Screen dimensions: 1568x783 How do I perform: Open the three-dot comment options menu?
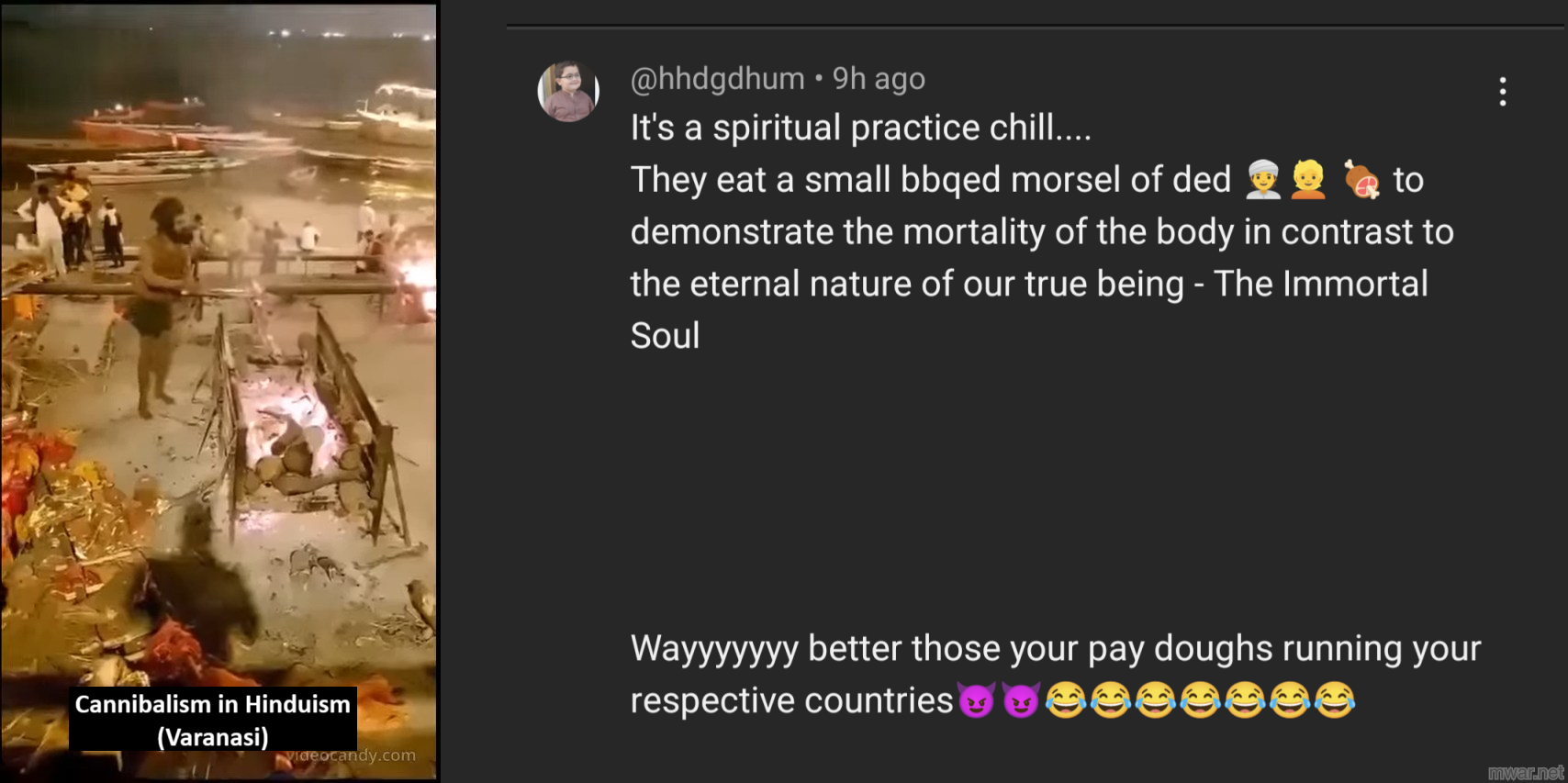click(x=1503, y=92)
